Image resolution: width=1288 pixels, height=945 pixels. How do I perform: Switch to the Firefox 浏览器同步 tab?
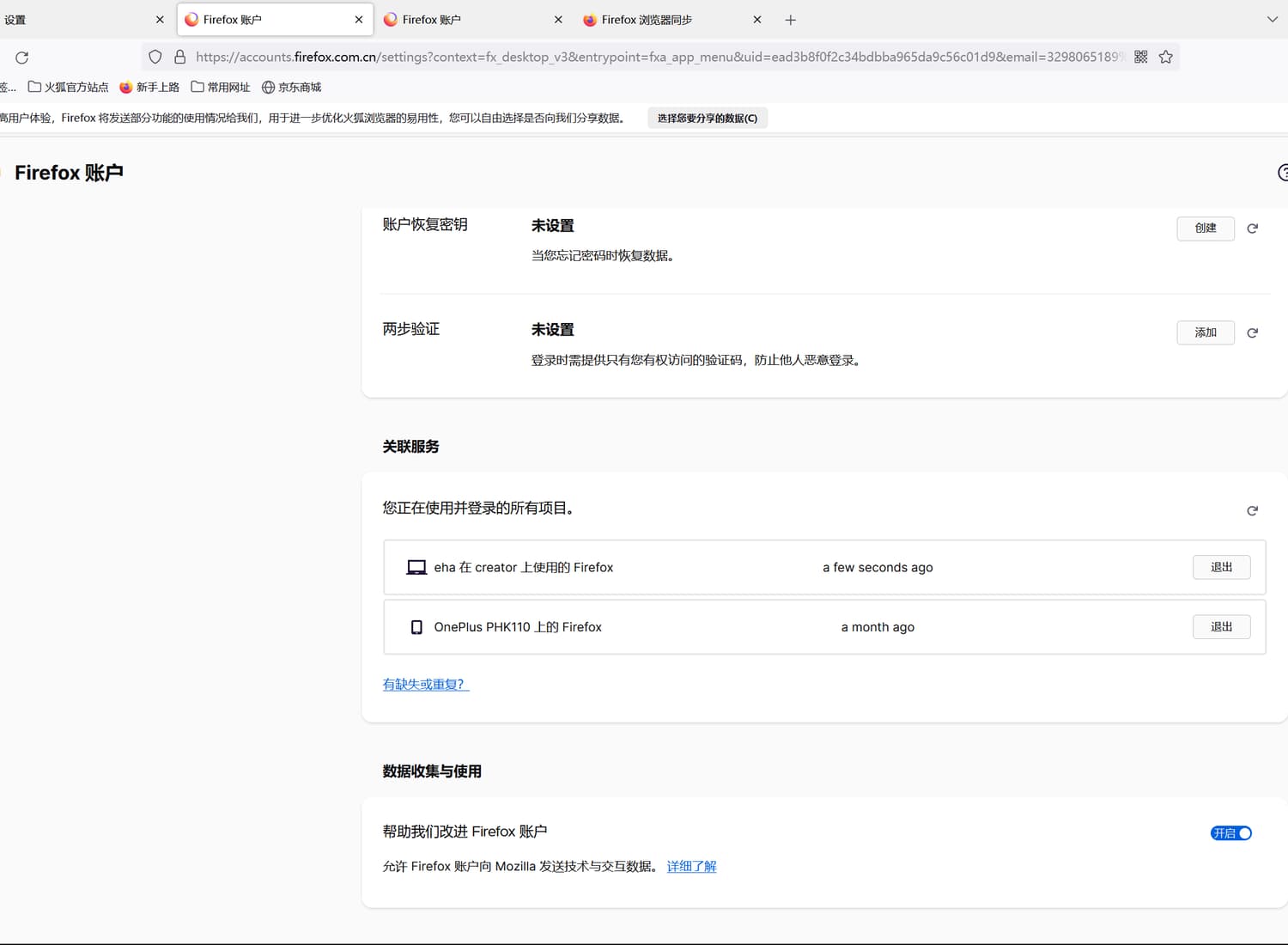(x=661, y=20)
